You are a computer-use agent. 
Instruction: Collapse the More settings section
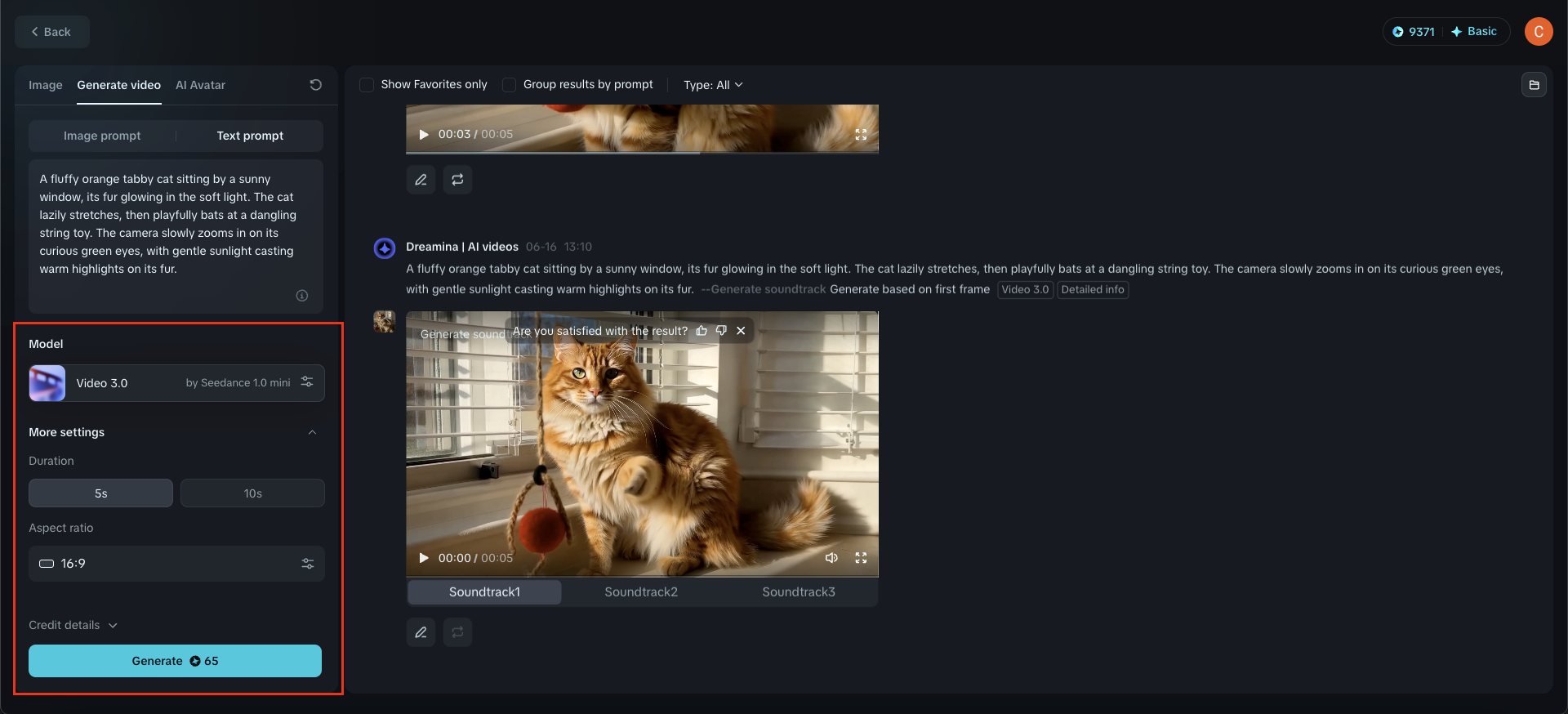(312, 432)
